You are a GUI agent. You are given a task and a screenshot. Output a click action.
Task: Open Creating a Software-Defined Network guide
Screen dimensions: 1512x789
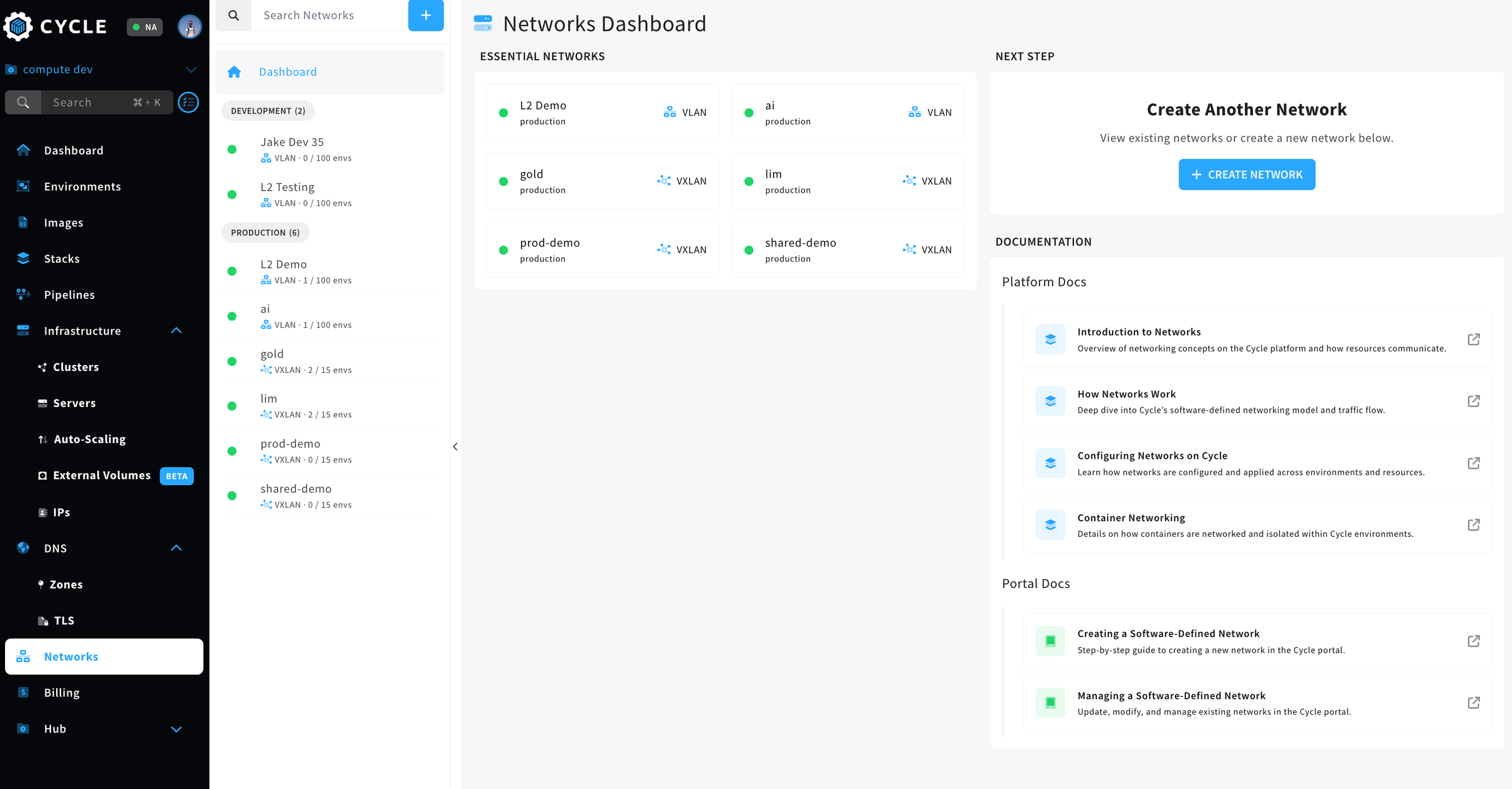[x=1257, y=642]
